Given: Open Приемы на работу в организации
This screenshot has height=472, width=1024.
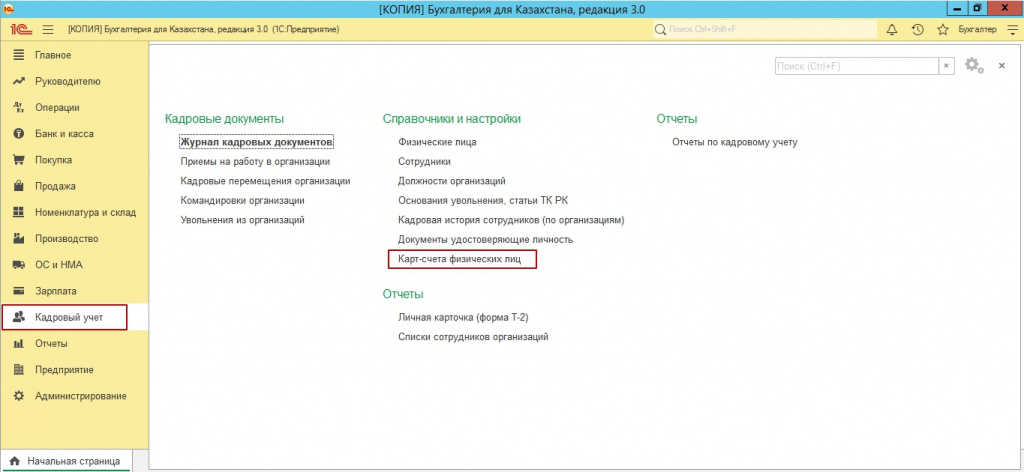Looking at the screenshot, I should [x=255, y=161].
